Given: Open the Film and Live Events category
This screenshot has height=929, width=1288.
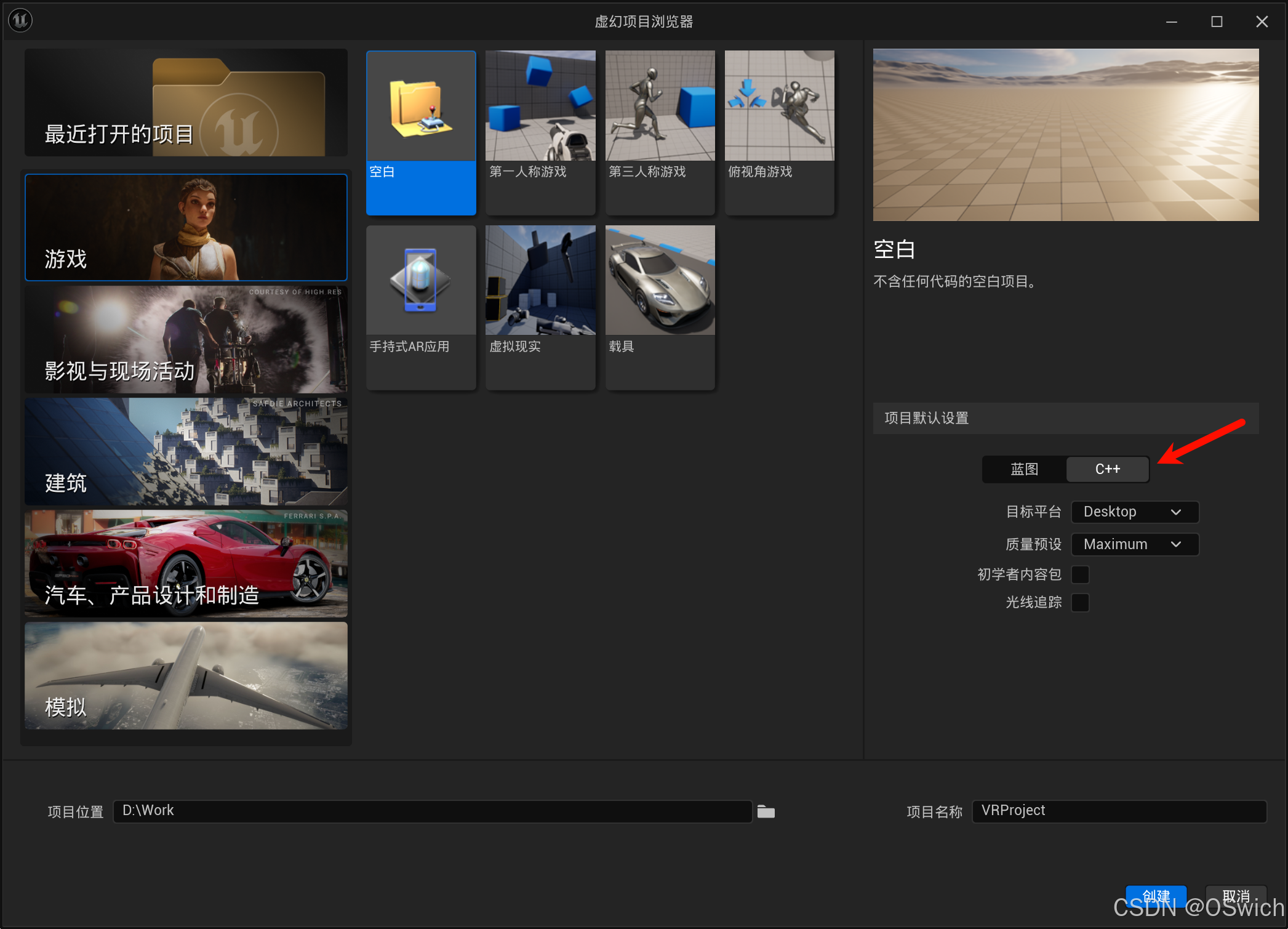Looking at the screenshot, I should pos(186,340).
